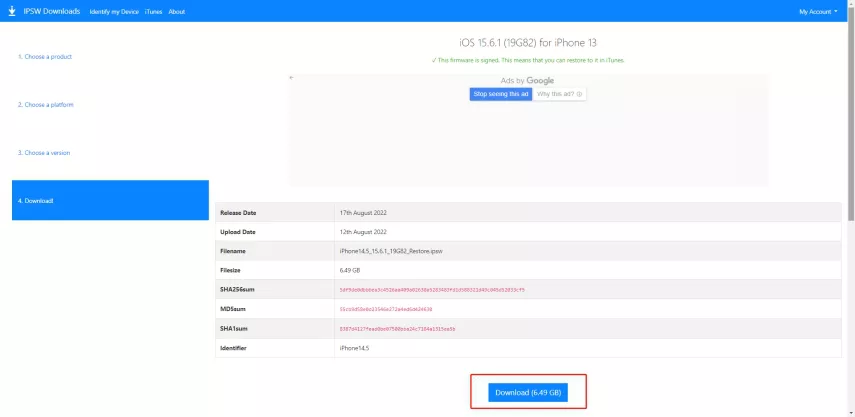
Task: Click the iPhone14,5 identifier value
Action: click(x=354, y=348)
